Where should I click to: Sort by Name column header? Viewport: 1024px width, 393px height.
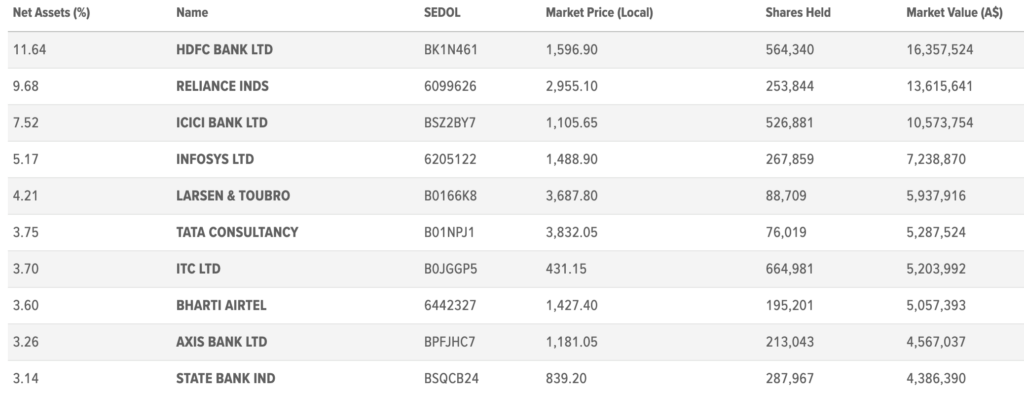click(192, 13)
